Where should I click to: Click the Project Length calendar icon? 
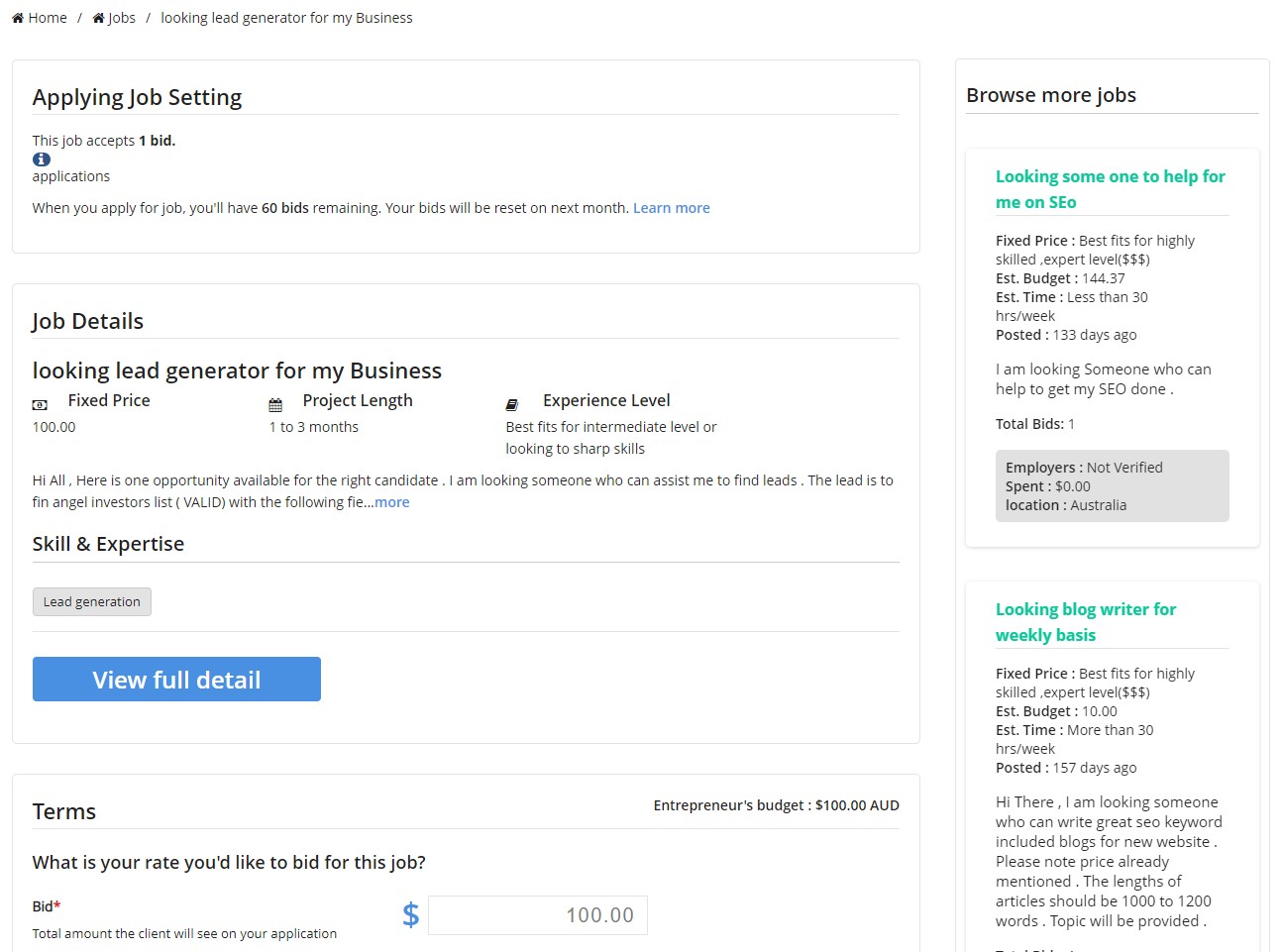[275, 405]
